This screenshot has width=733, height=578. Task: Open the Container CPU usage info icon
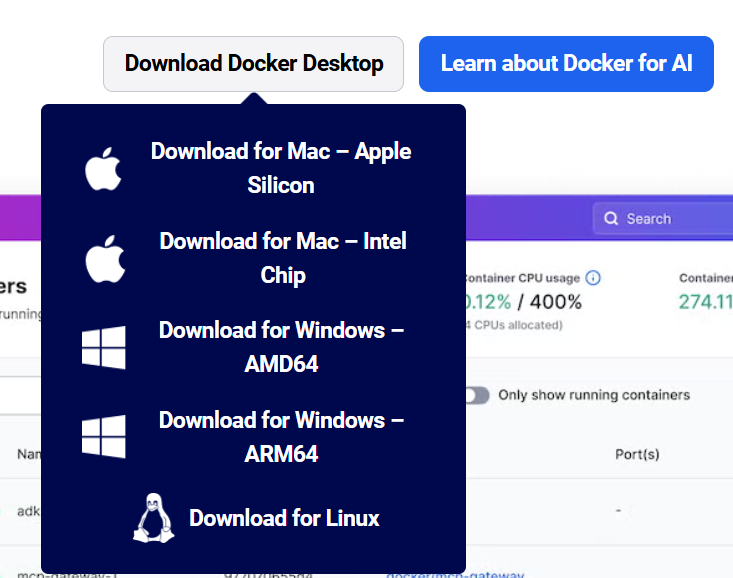click(x=593, y=278)
